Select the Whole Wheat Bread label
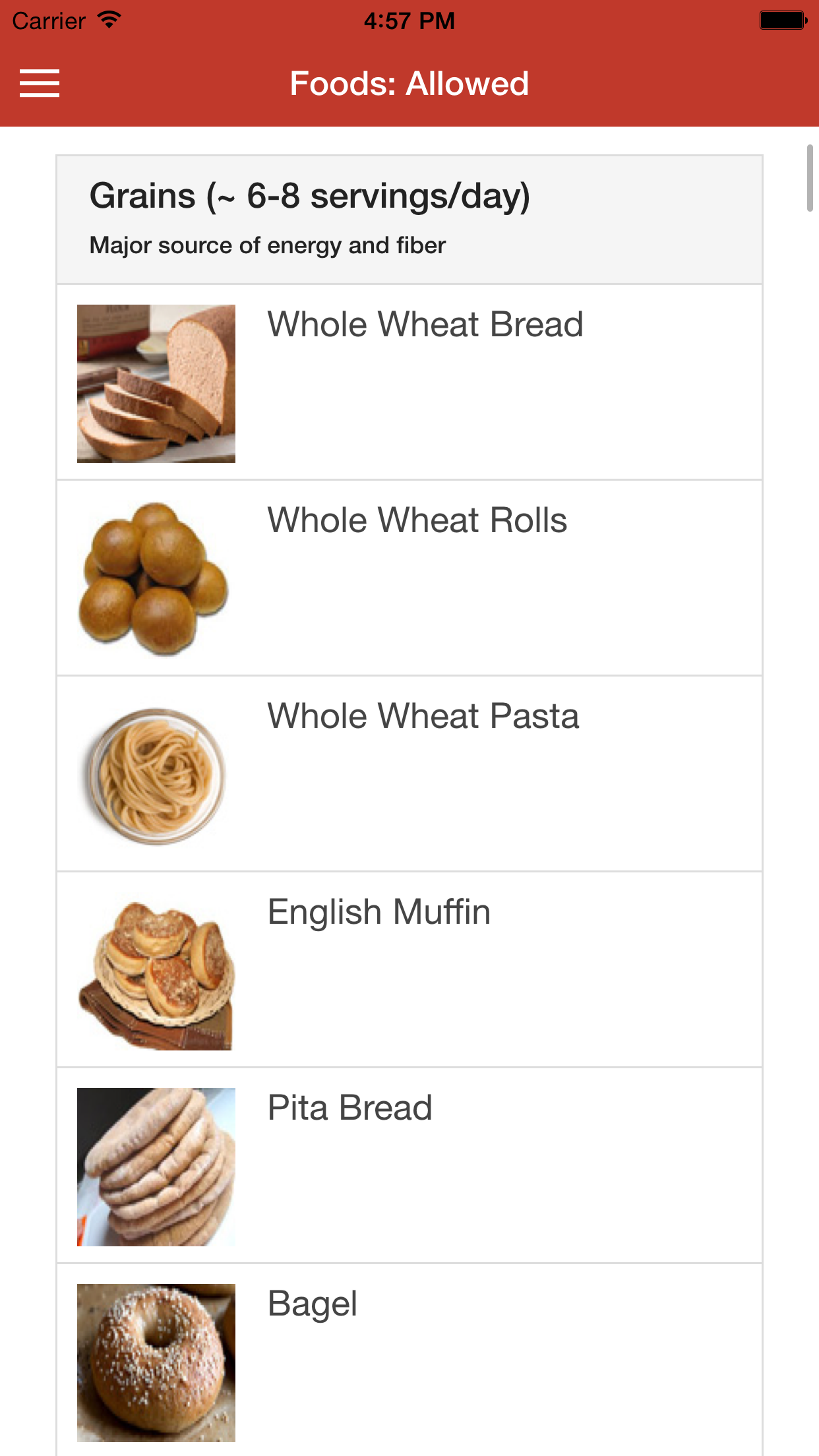The width and height of the screenshot is (819, 1456). (425, 324)
